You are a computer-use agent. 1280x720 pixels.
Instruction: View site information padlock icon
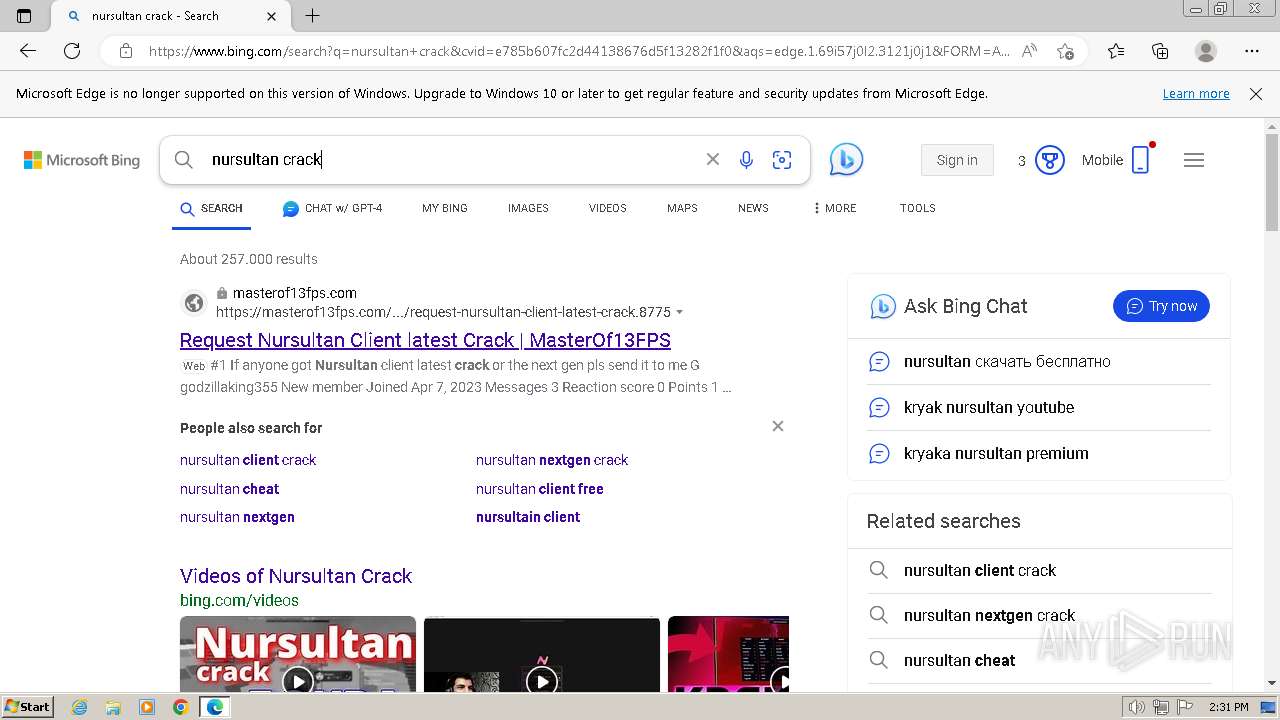126,51
